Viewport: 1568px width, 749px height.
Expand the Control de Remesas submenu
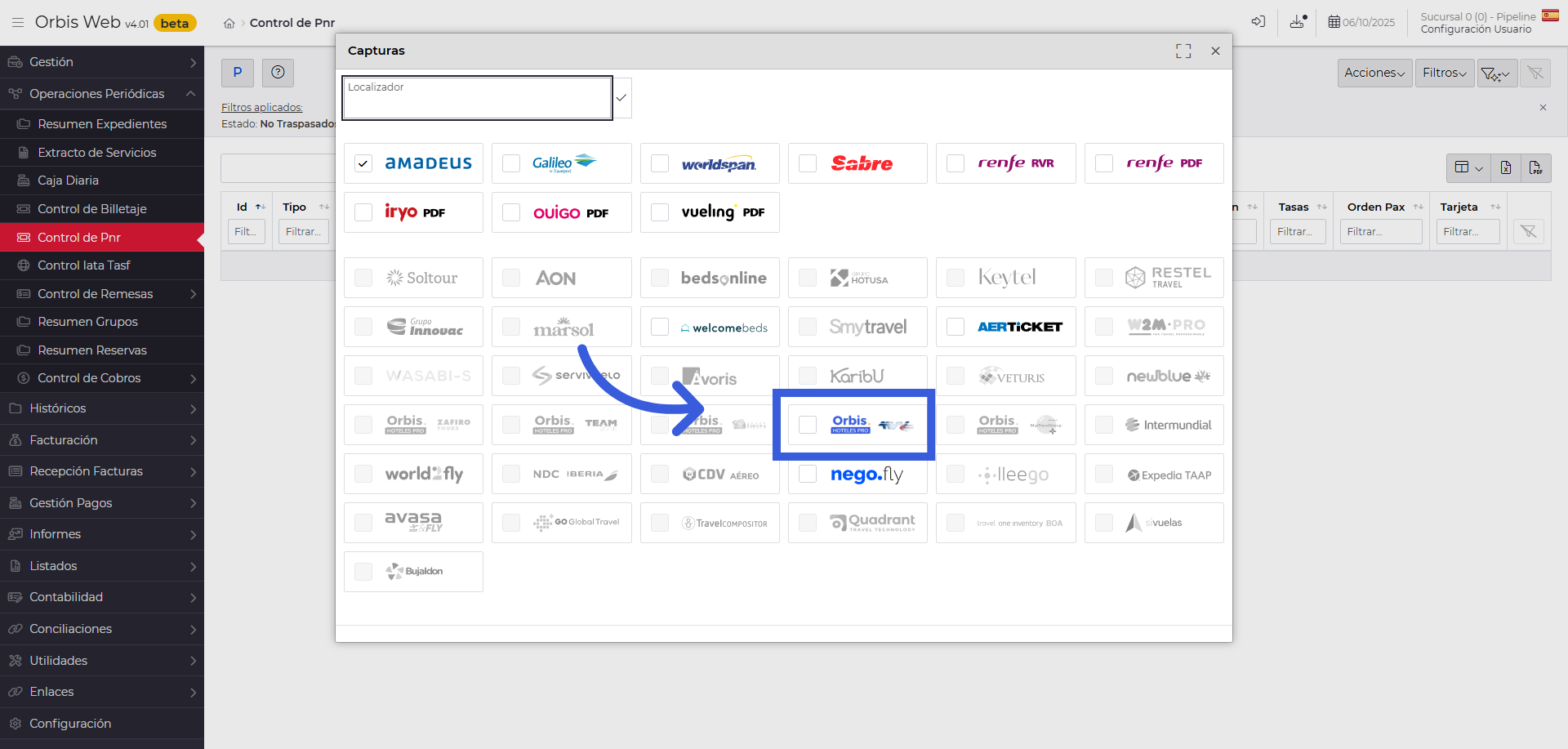102,294
